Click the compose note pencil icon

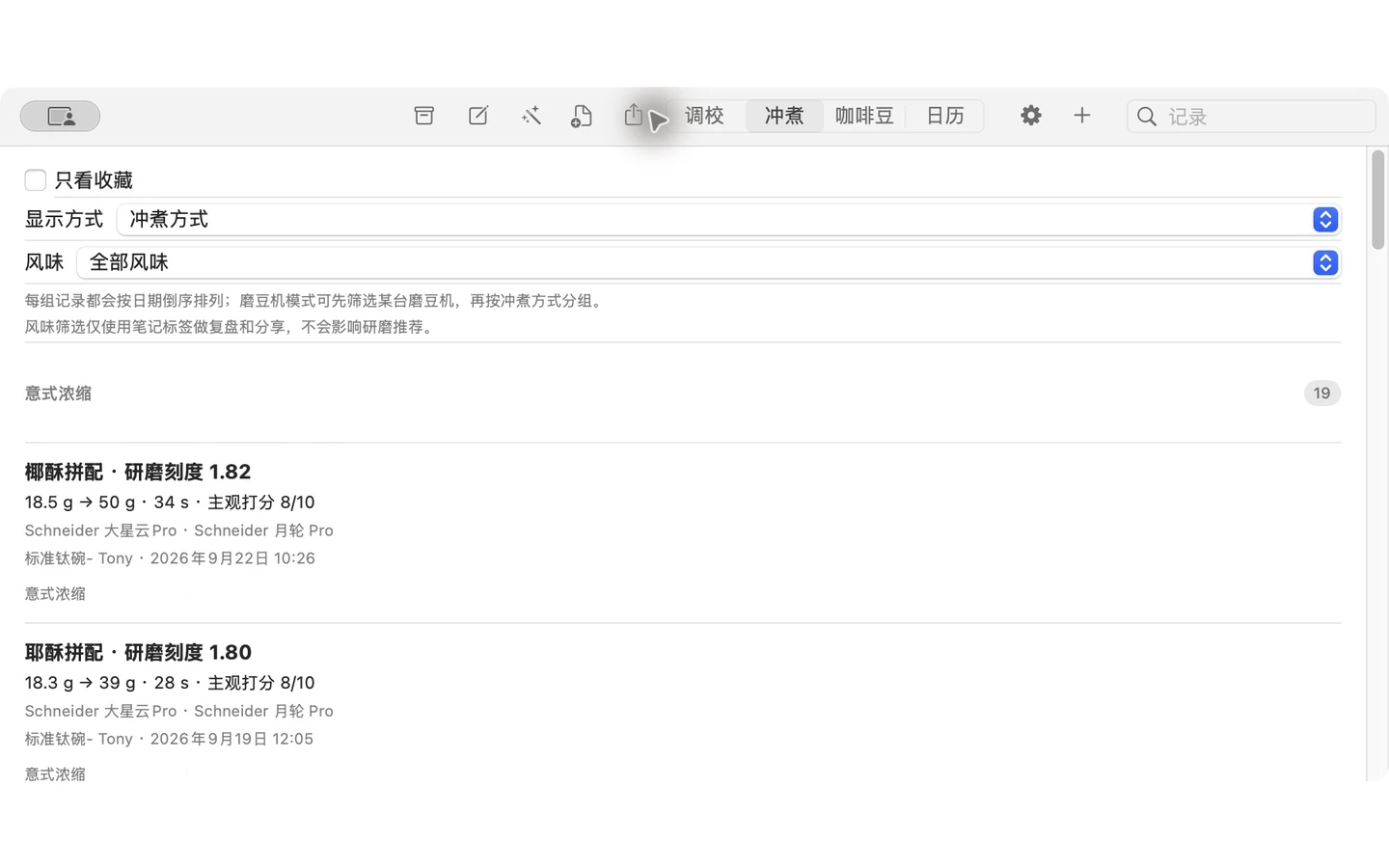(478, 116)
